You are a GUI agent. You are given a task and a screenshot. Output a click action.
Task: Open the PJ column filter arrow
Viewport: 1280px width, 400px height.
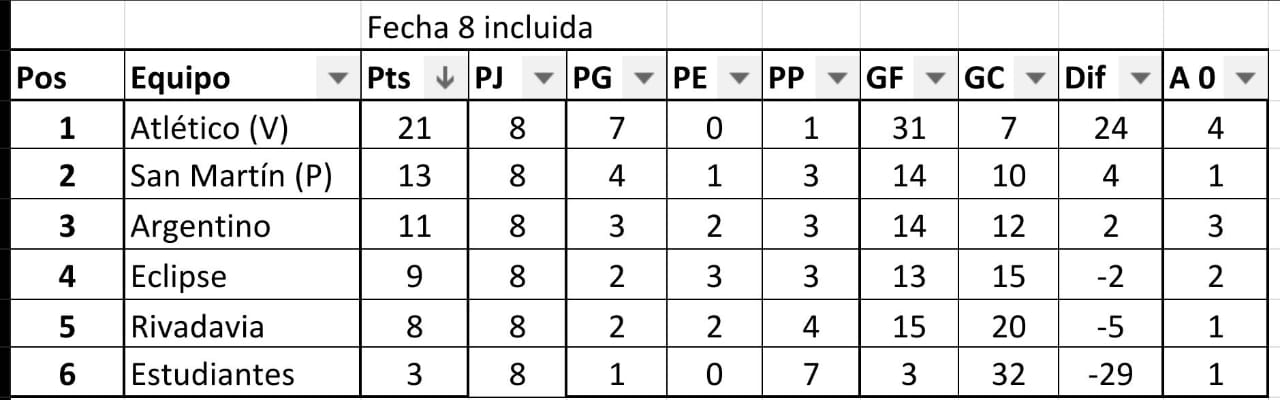(544, 79)
